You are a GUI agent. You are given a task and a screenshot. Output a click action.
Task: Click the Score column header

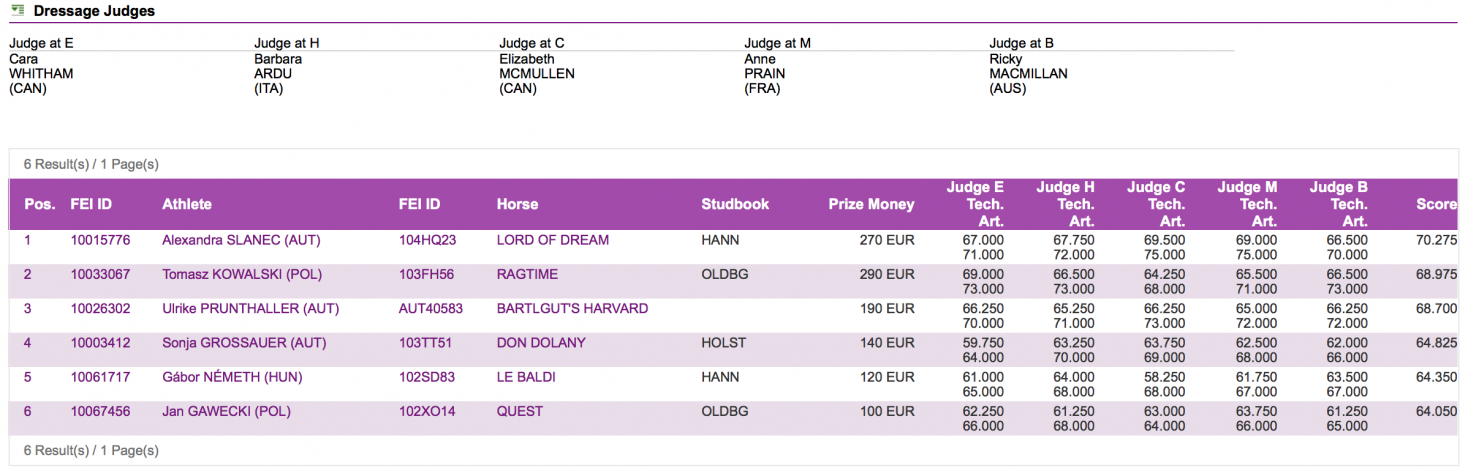tap(1436, 204)
